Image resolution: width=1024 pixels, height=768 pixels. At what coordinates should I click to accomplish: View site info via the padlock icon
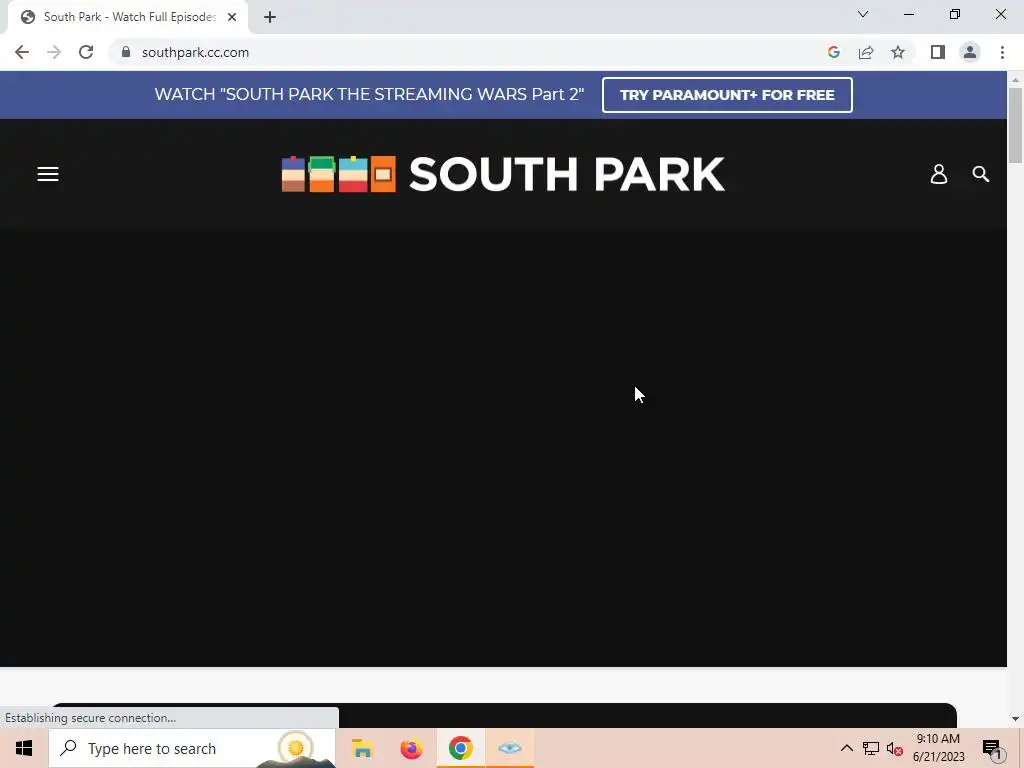point(126,52)
